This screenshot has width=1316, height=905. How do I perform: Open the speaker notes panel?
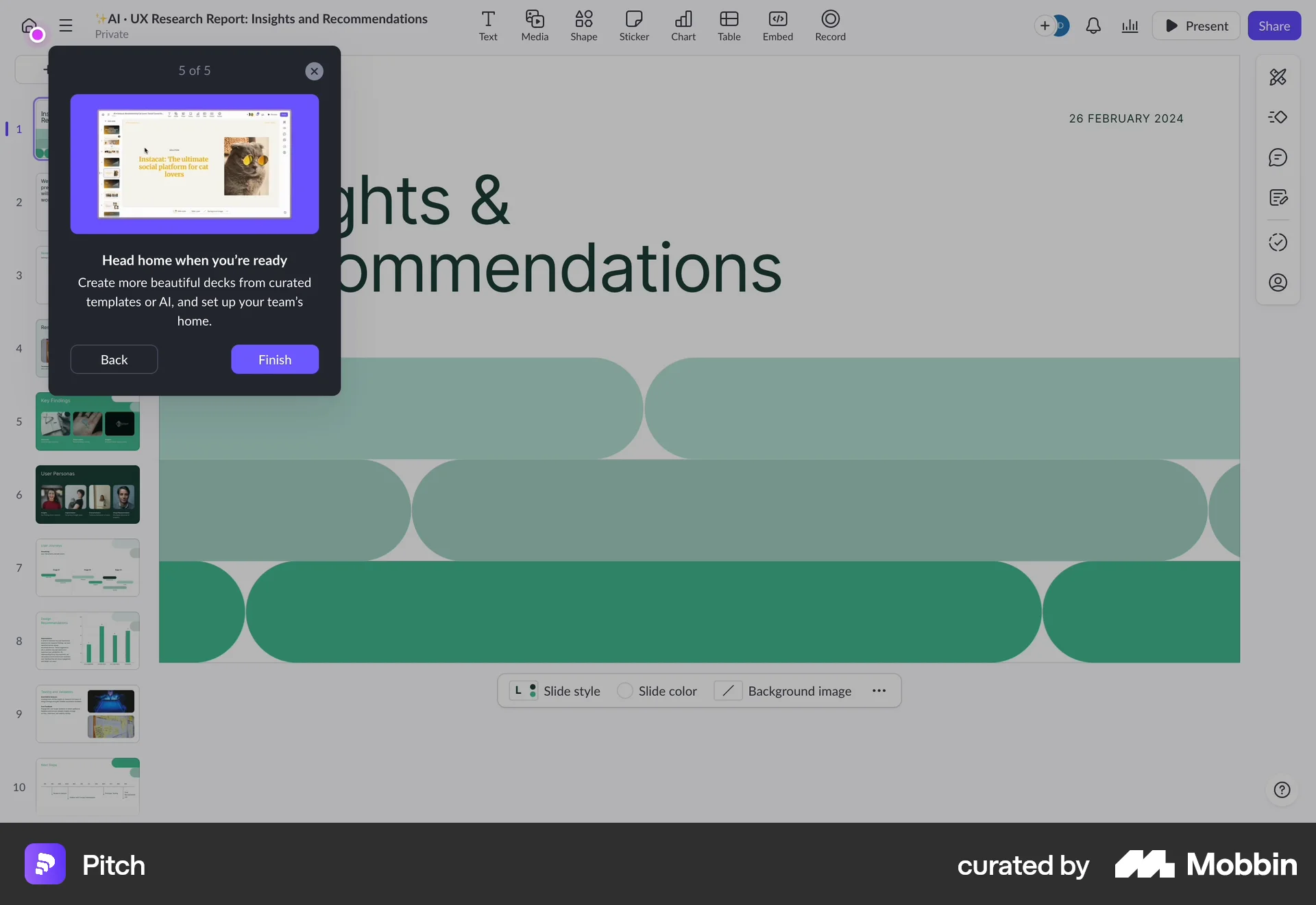pos(1278,197)
